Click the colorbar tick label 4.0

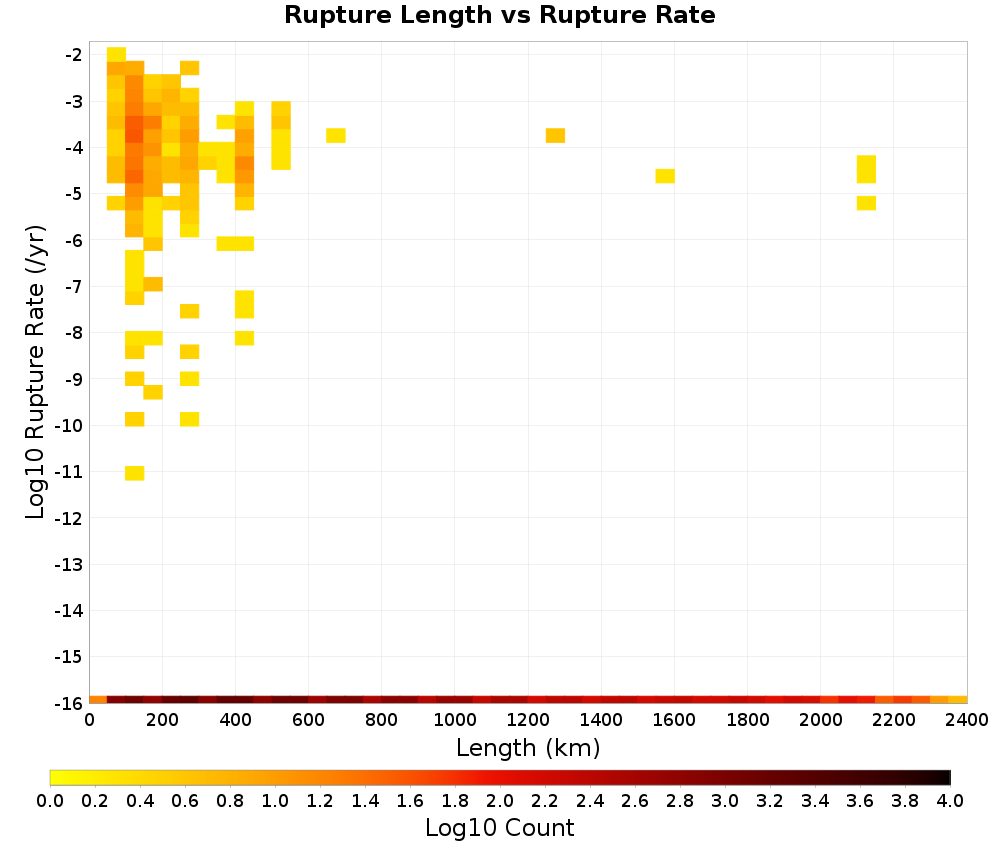click(x=950, y=801)
